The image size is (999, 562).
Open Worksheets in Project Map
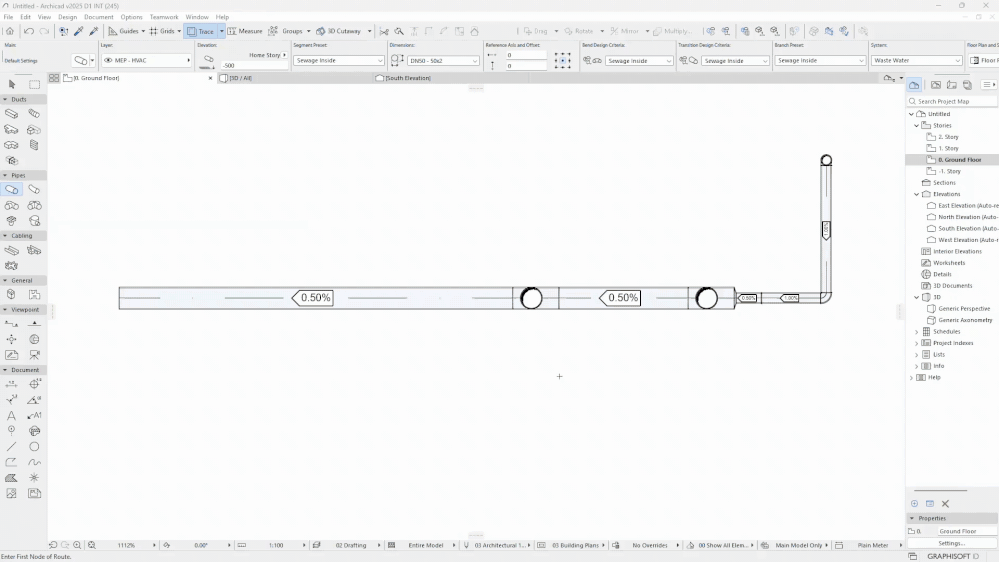[949, 263]
